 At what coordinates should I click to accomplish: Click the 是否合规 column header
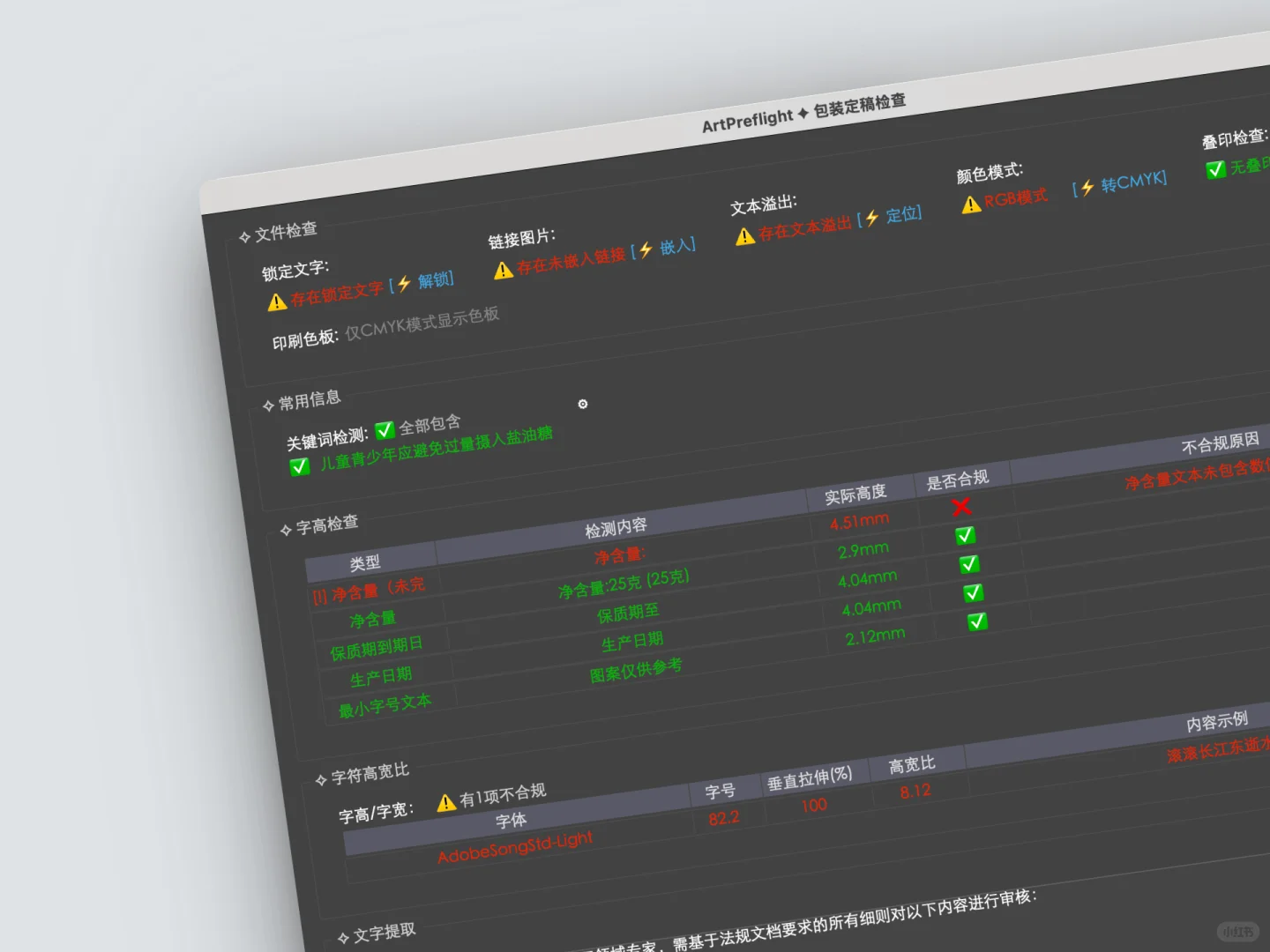coord(958,480)
